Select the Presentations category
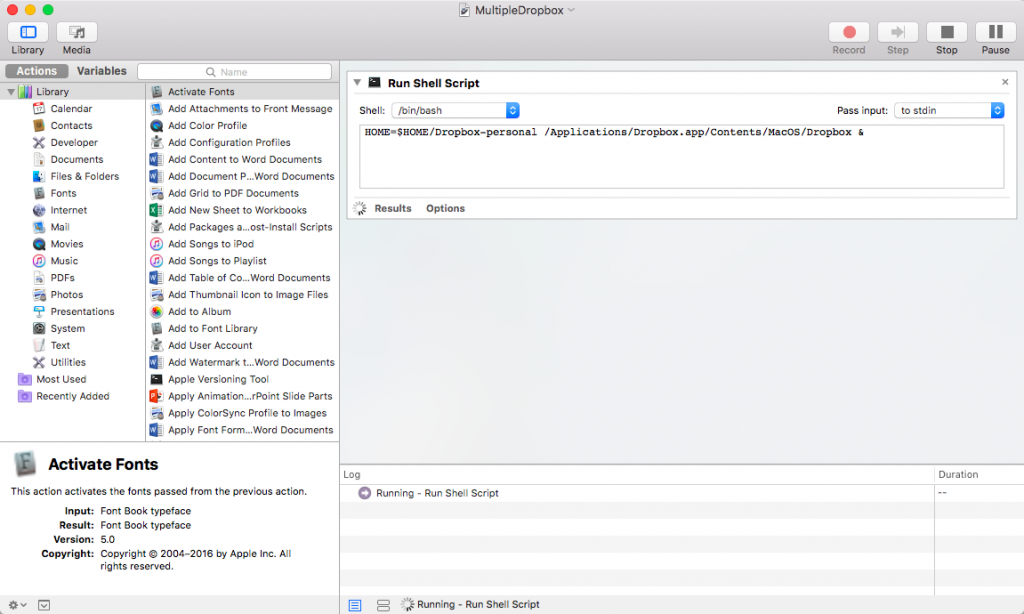Screen dimensions: 1024x614 point(82,312)
